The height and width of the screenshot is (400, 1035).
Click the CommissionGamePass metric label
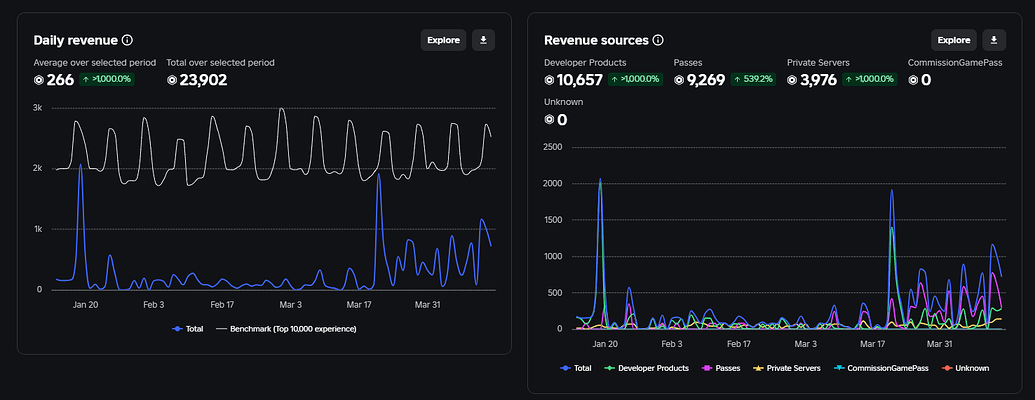(x=954, y=63)
